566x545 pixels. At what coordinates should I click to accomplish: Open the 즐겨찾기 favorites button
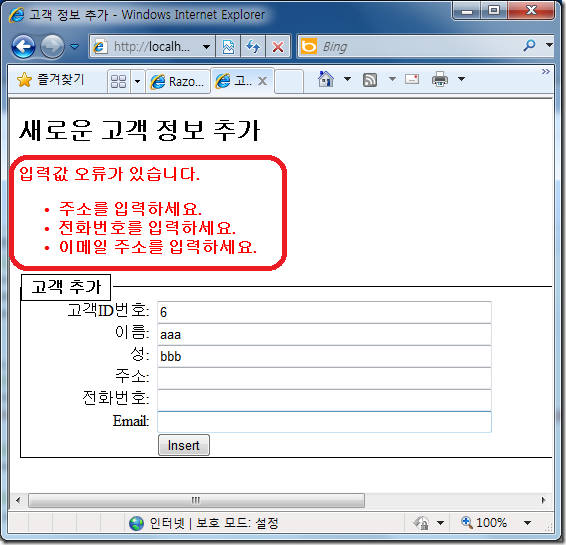coord(51,79)
